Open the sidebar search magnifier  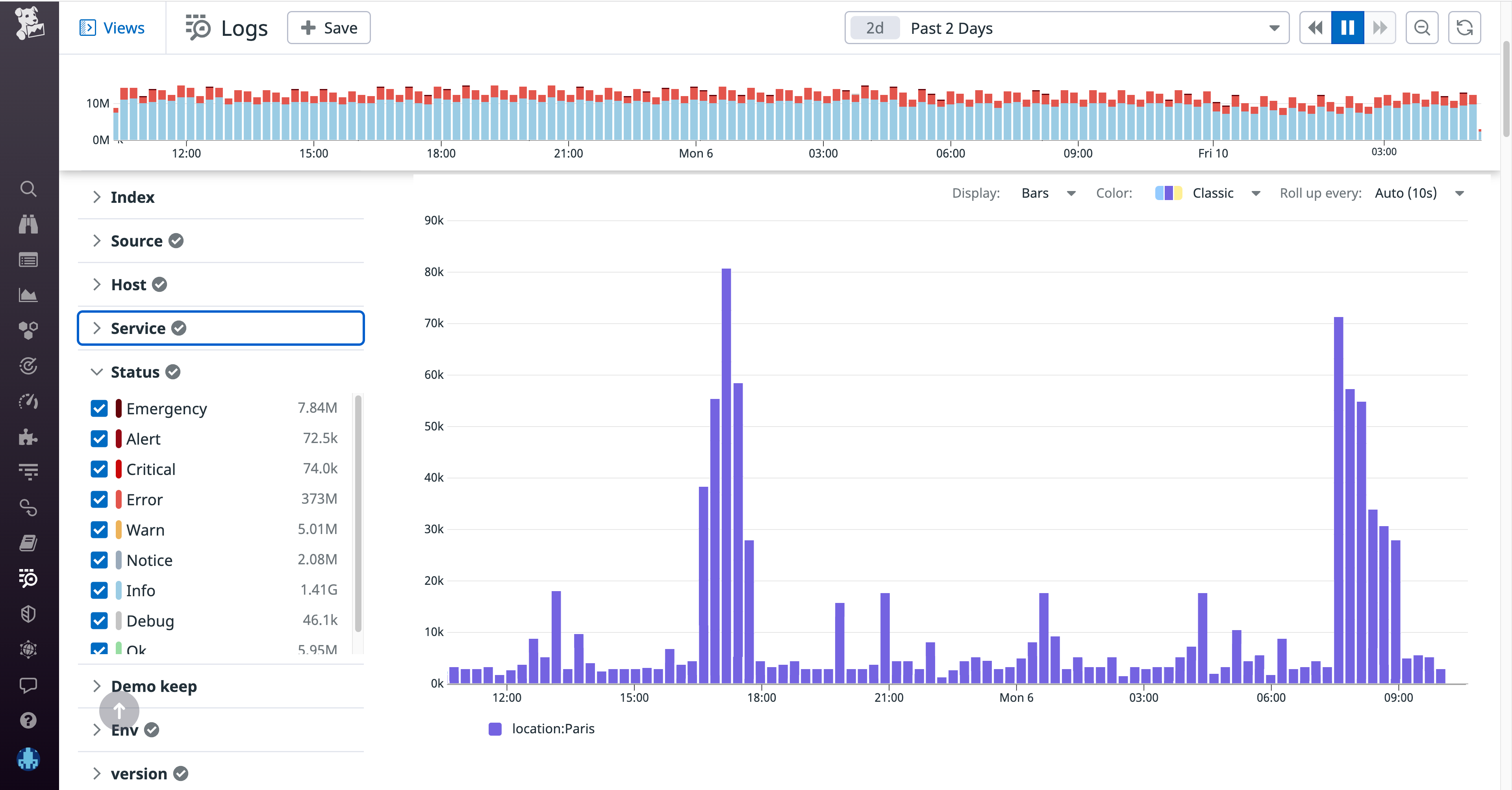point(28,189)
